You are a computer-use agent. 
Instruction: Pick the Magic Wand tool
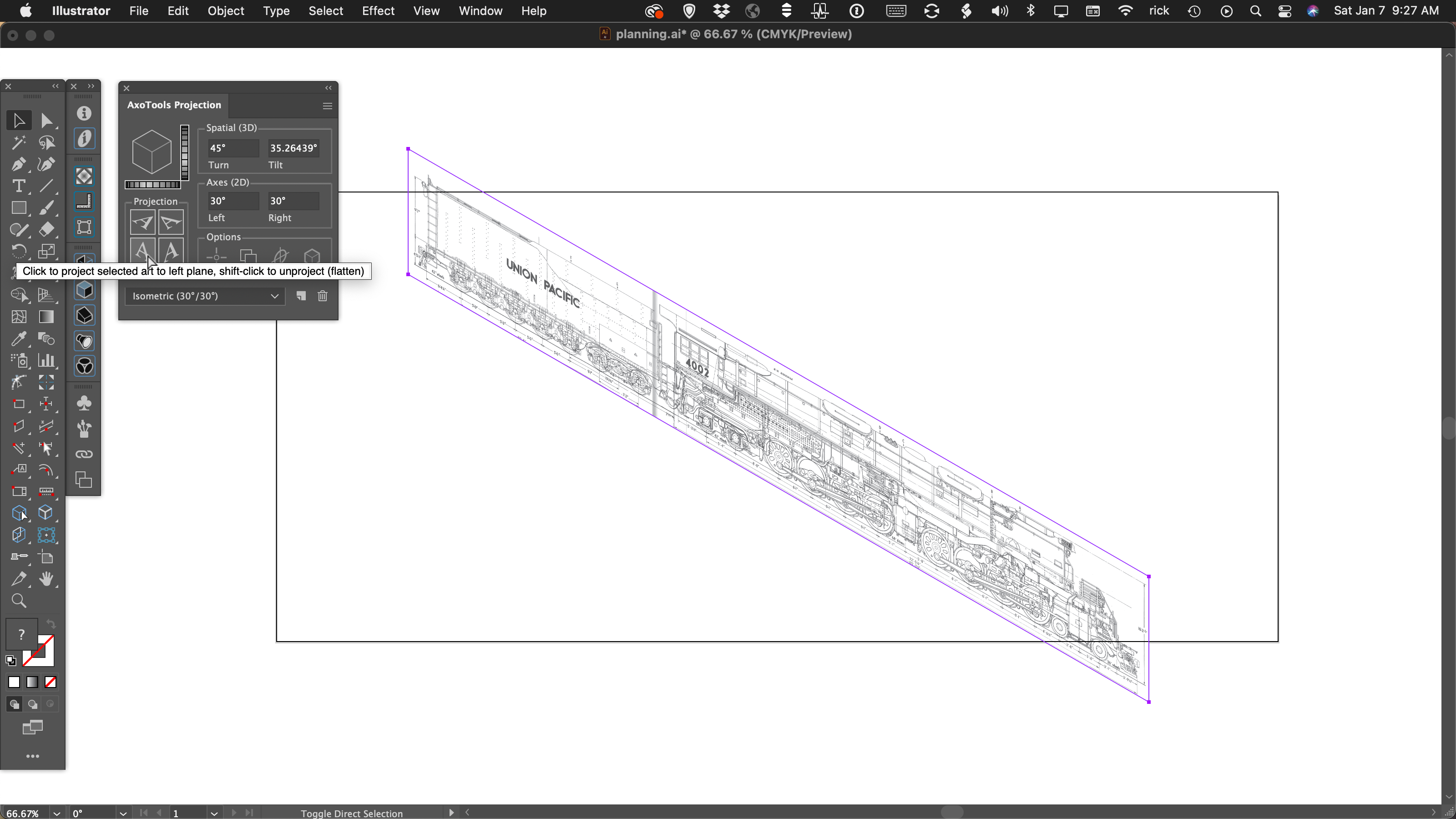pyautogui.click(x=19, y=142)
